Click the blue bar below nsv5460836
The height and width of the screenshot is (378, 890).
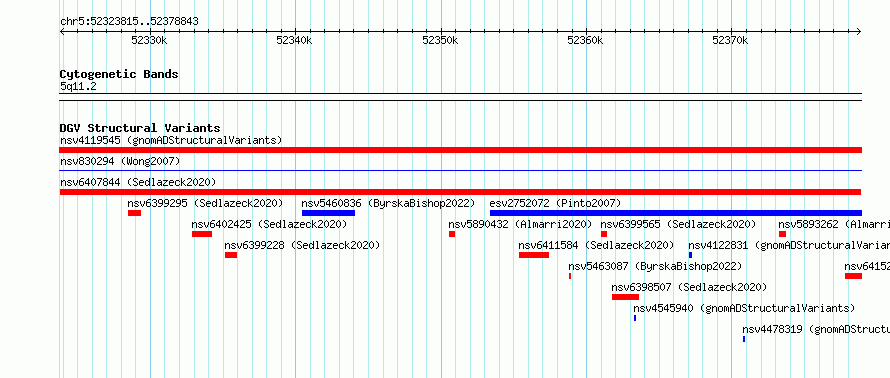point(328,213)
